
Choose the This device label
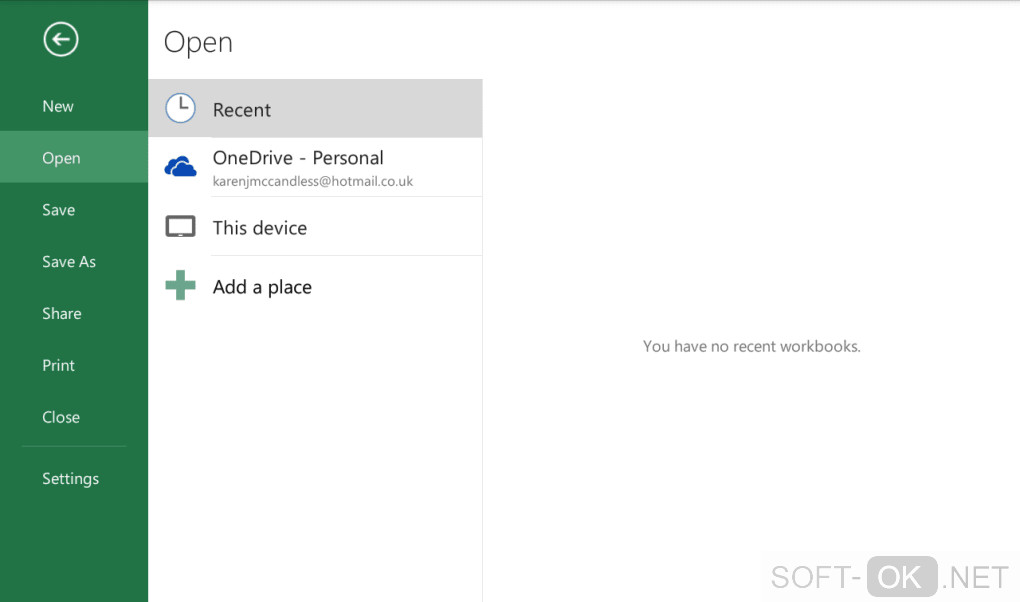[260, 228]
